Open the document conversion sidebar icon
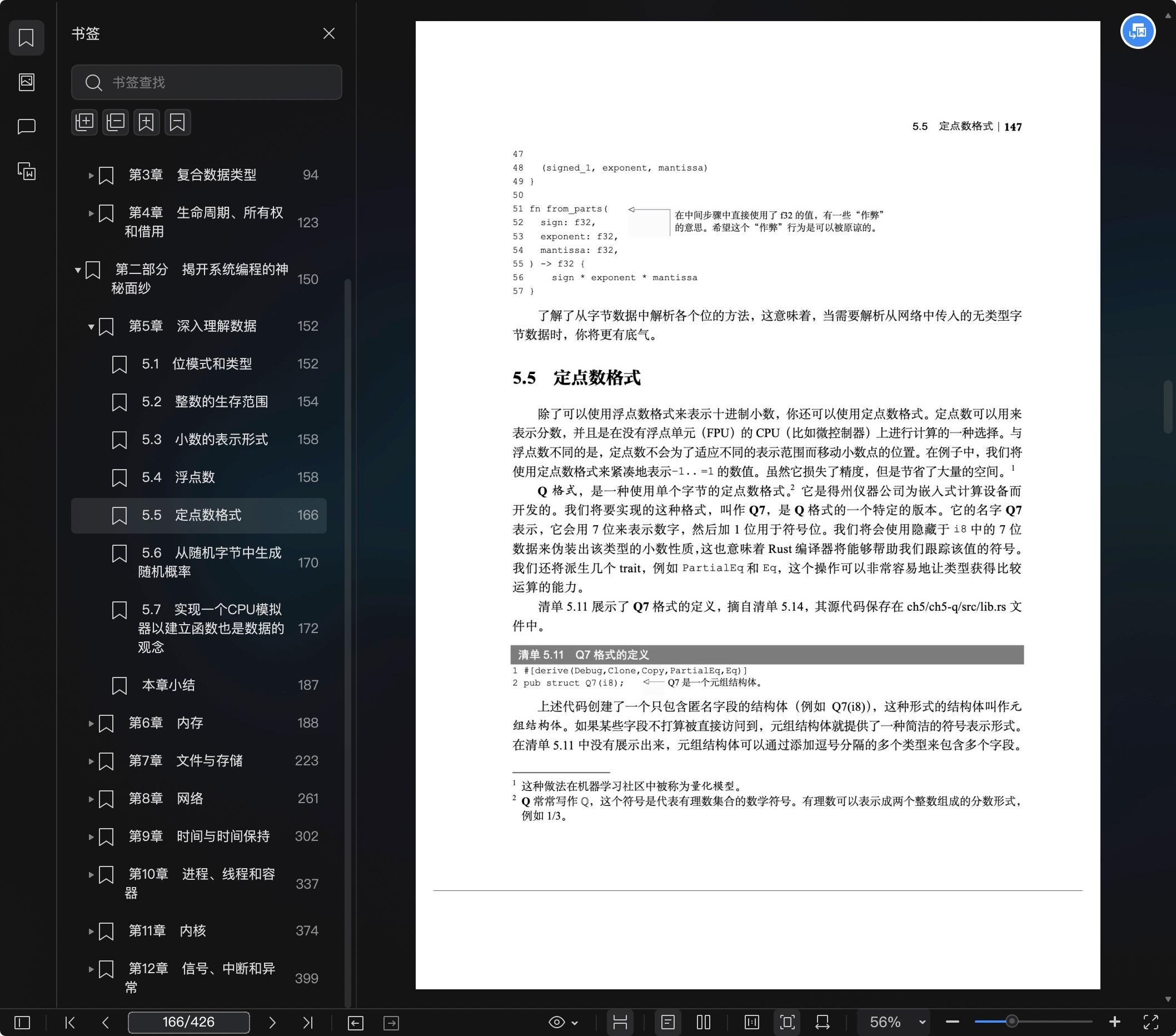The width and height of the screenshot is (1176, 1036). coord(27,171)
